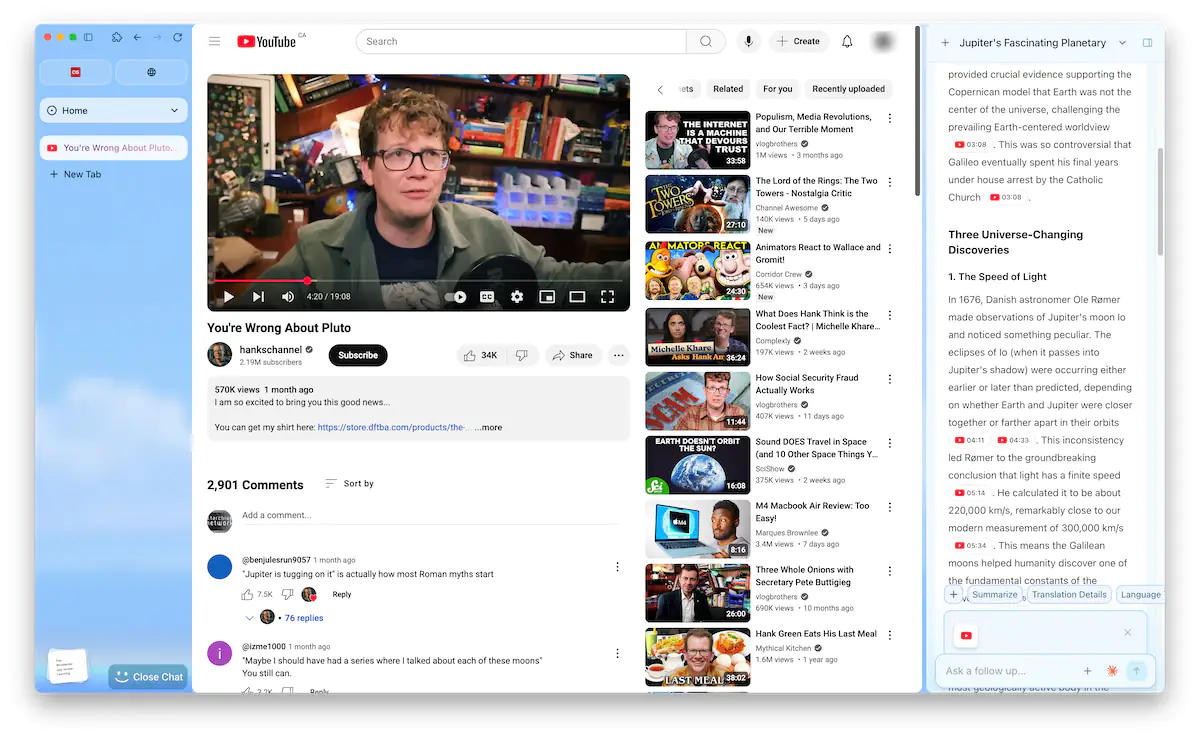
Task: Open the Populism, Media Revolutions video thumbnail
Action: click(x=697, y=139)
